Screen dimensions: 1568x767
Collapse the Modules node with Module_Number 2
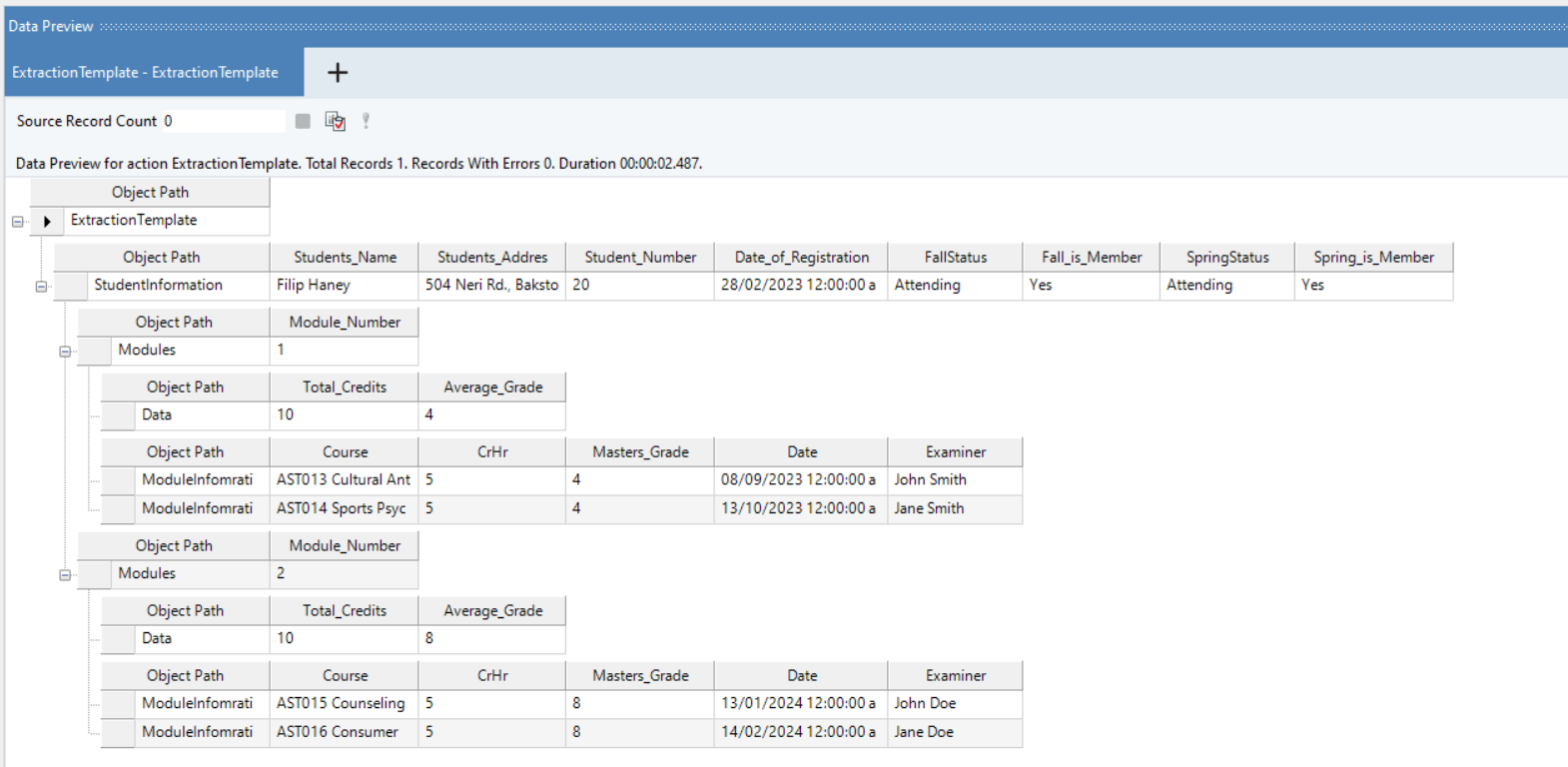pyautogui.click(x=65, y=575)
